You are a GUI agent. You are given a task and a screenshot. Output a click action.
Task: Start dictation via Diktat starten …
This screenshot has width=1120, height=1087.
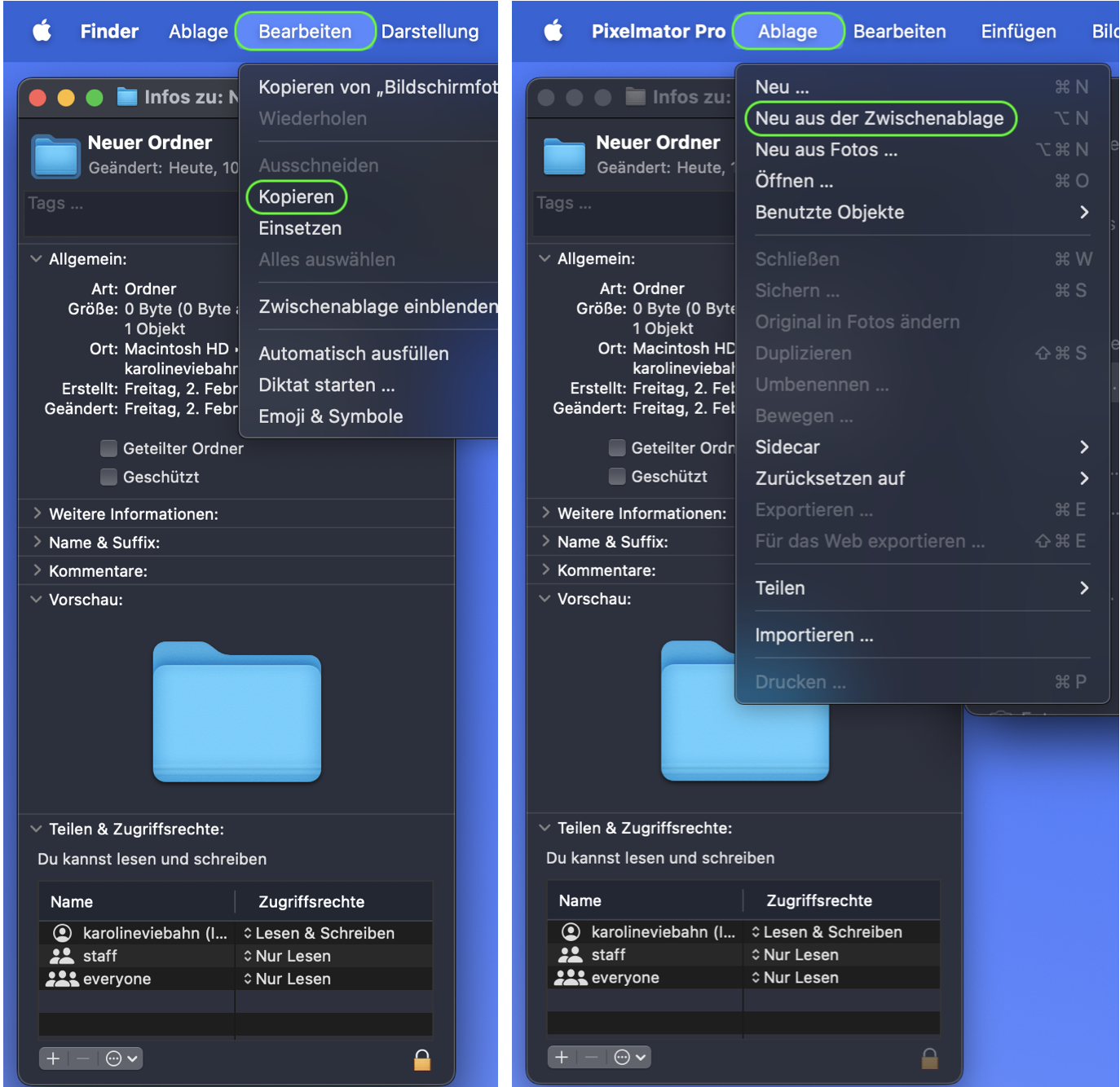[x=327, y=385]
